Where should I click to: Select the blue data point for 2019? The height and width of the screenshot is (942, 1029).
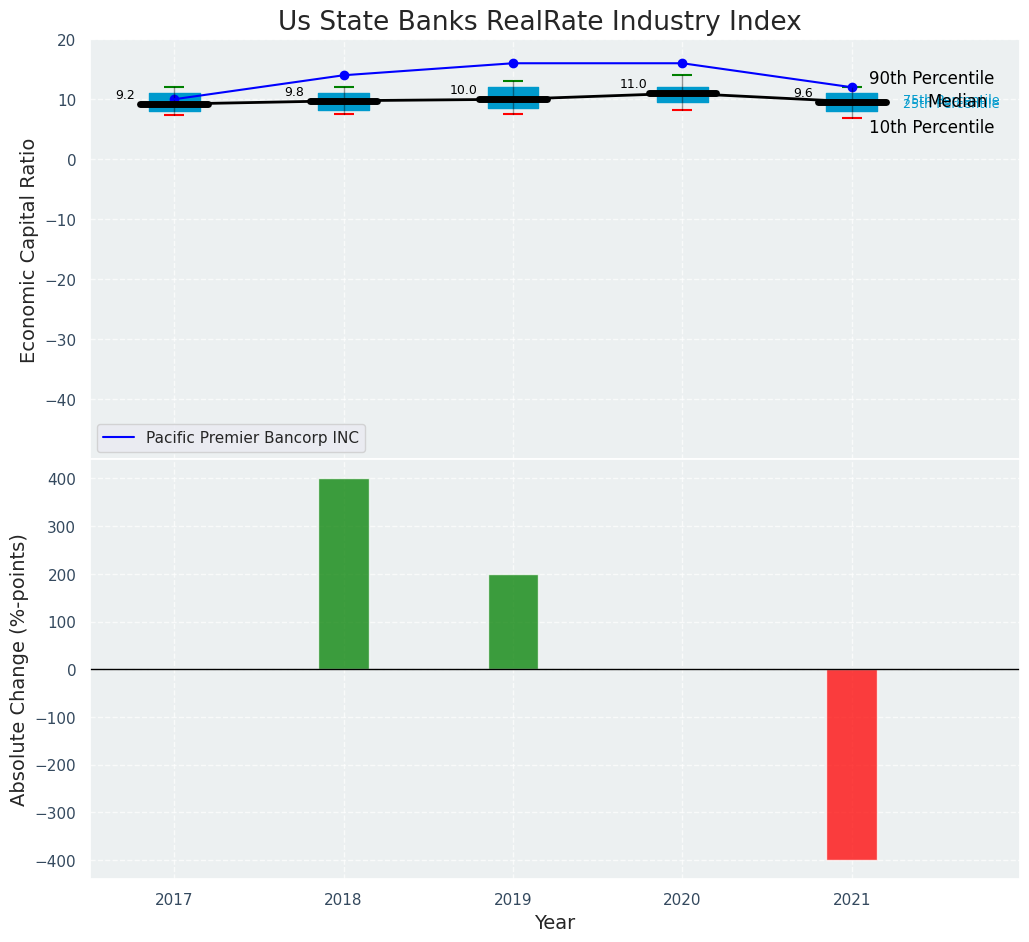pos(513,63)
